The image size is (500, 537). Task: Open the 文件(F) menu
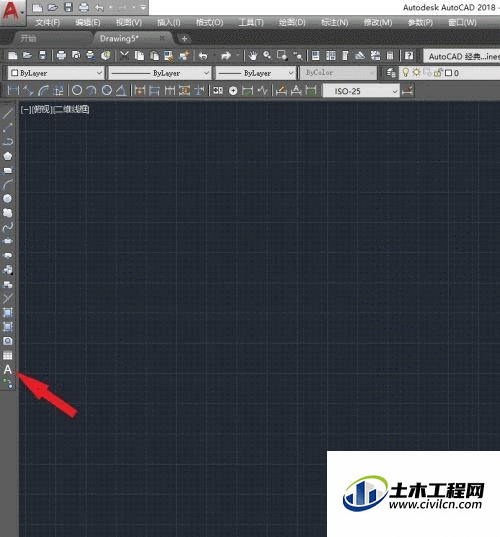[48, 23]
